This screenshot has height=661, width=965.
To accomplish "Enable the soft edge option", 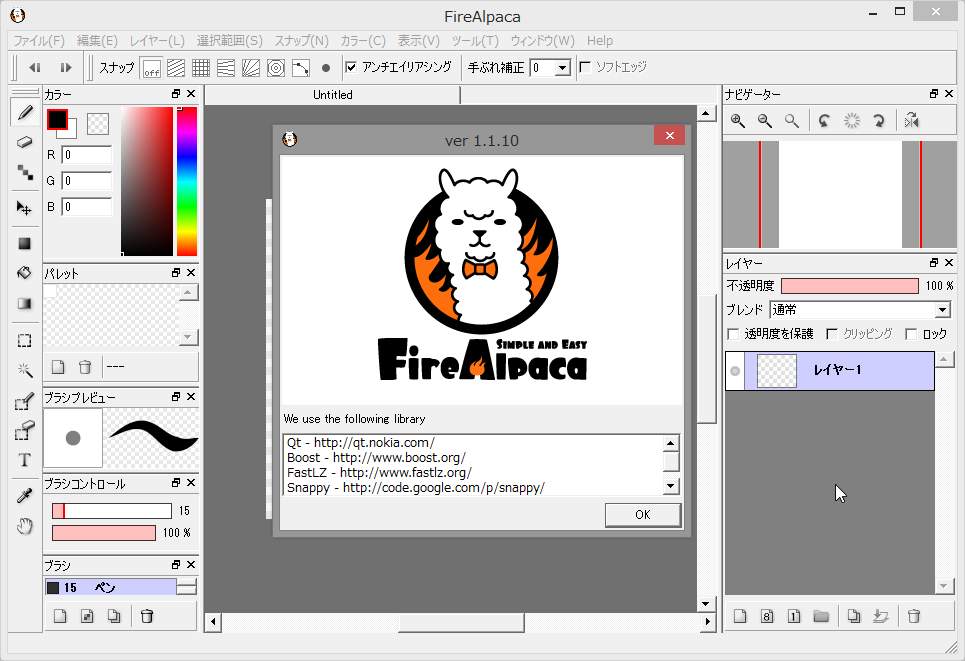I will click(x=585, y=68).
